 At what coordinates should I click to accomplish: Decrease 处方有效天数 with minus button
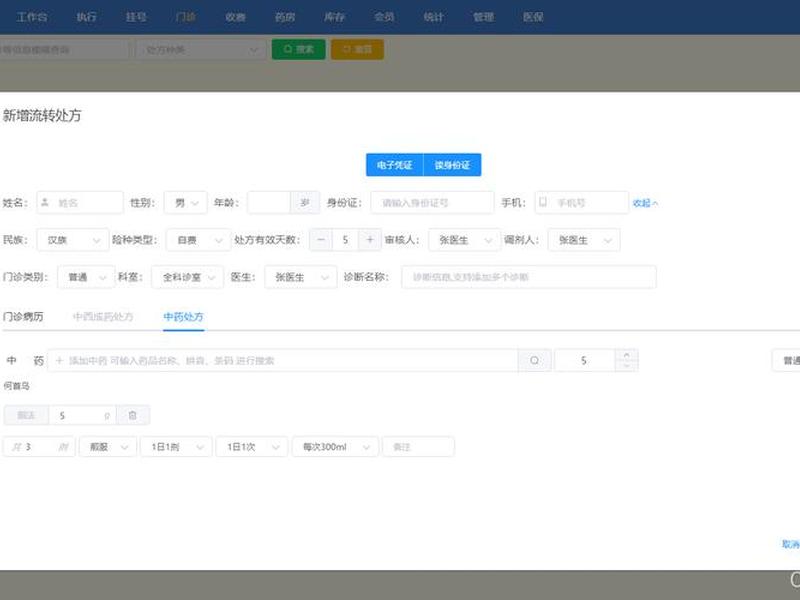point(321,240)
